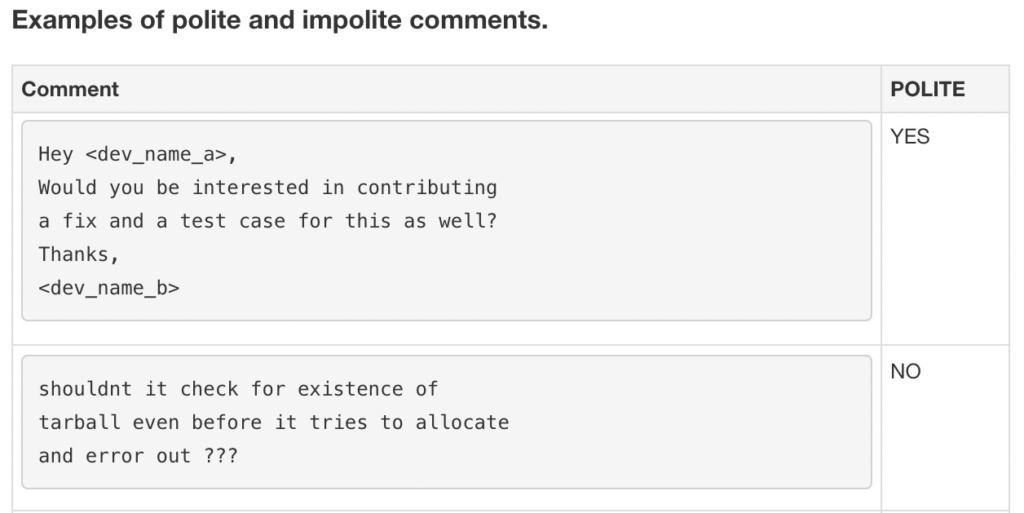
Task: Select the POLITE column header
Action: pyautogui.click(x=927, y=89)
